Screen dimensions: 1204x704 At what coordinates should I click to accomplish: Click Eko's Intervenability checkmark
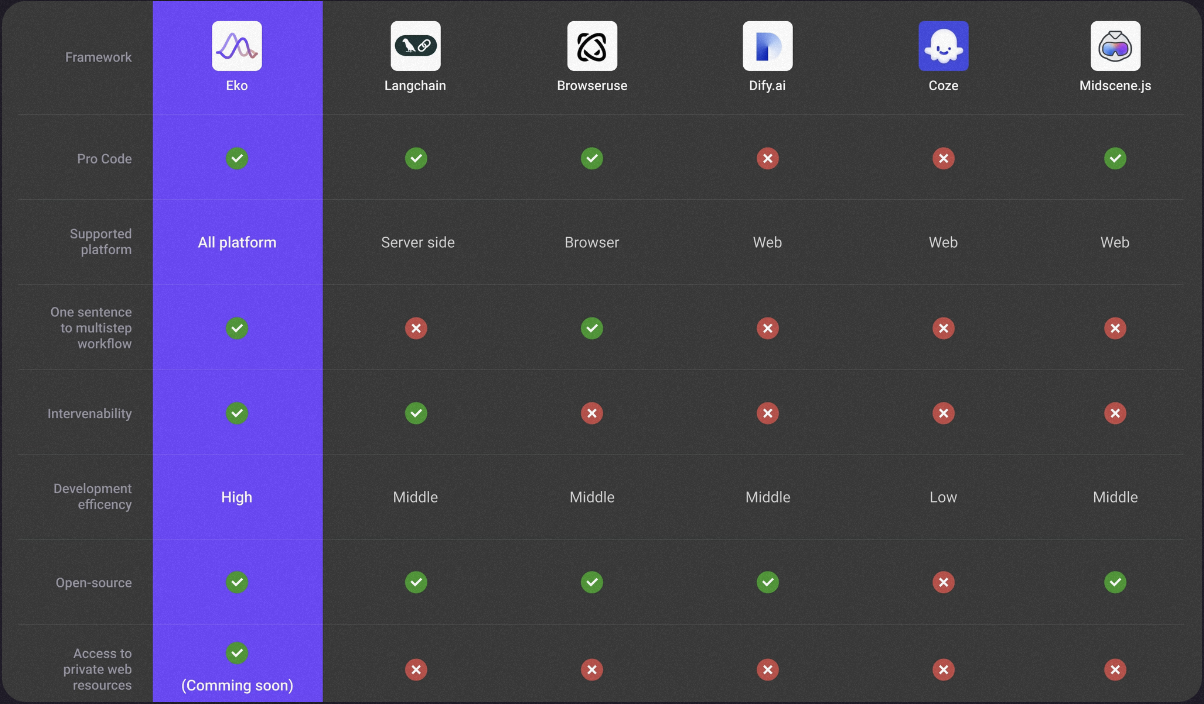pyautogui.click(x=237, y=413)
